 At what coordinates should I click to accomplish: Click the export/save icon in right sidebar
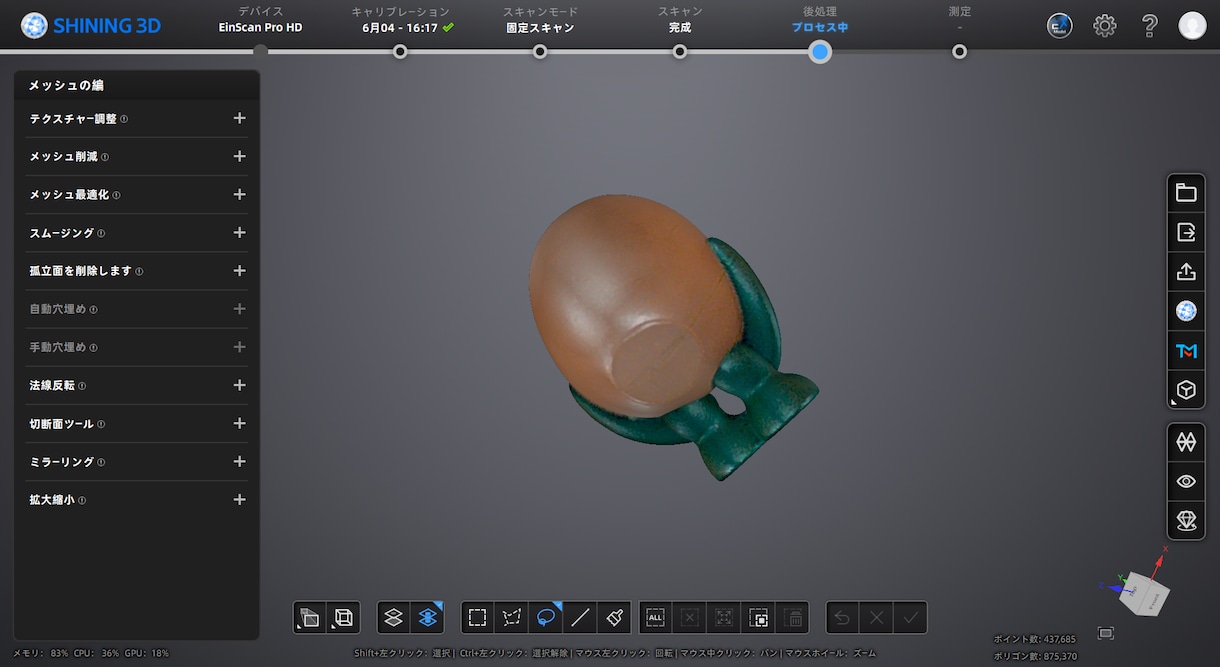click(1186, 232)
